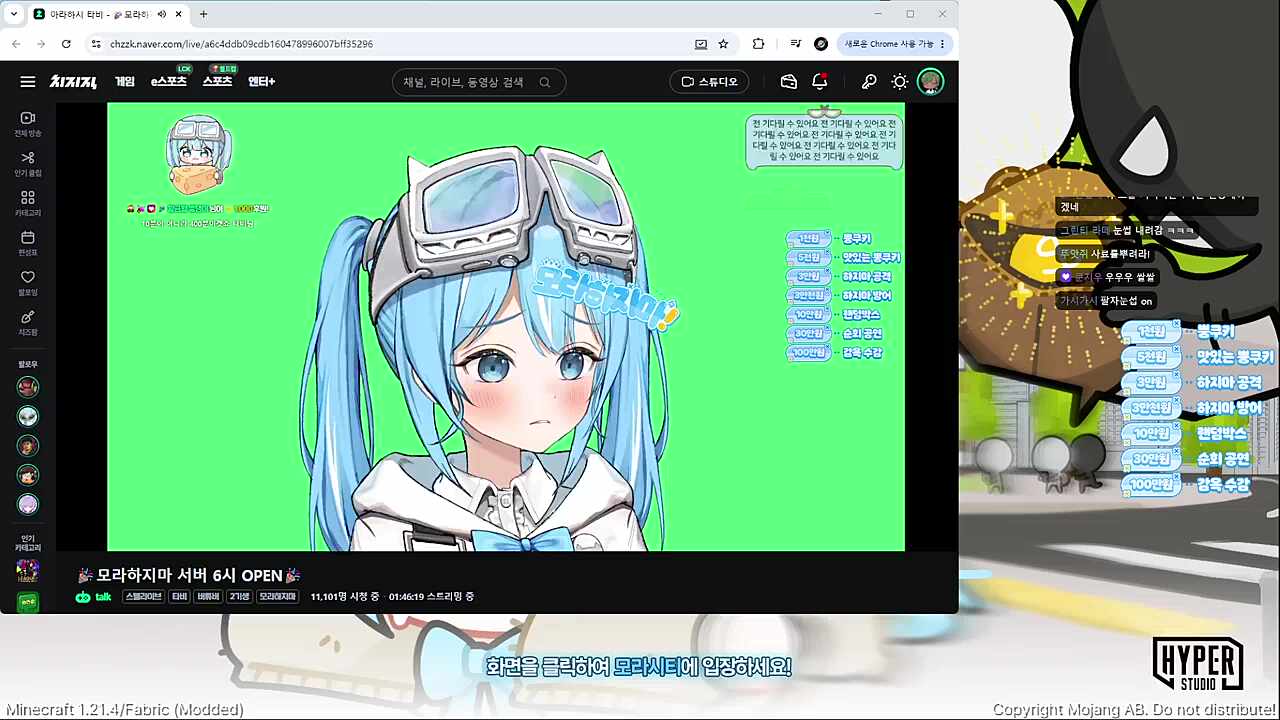Image resolution: width=1280 pixels, height=720 pixels.
Task: Mute the tab via speaker icon
Action: click(161, 14)
